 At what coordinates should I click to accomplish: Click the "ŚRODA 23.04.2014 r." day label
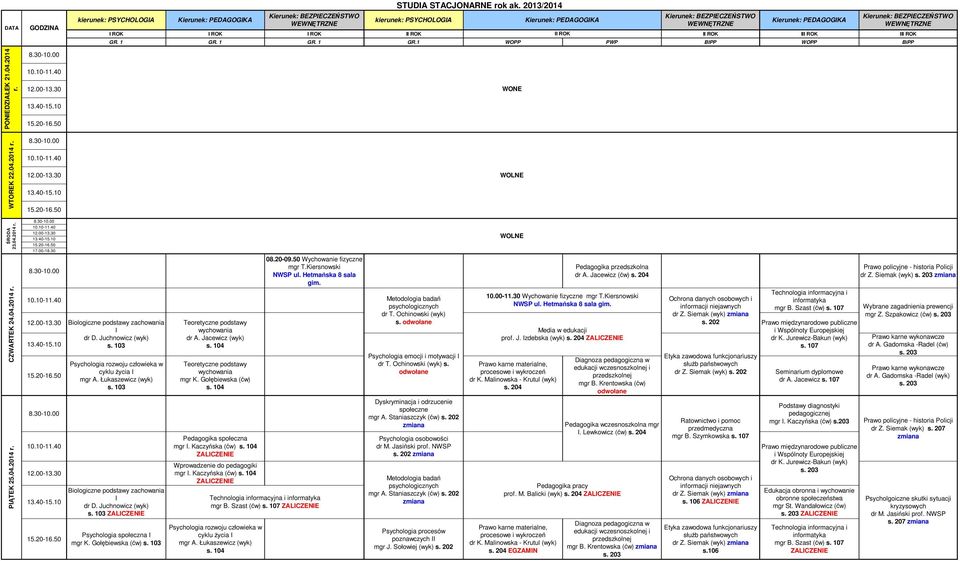coord(11,236)
